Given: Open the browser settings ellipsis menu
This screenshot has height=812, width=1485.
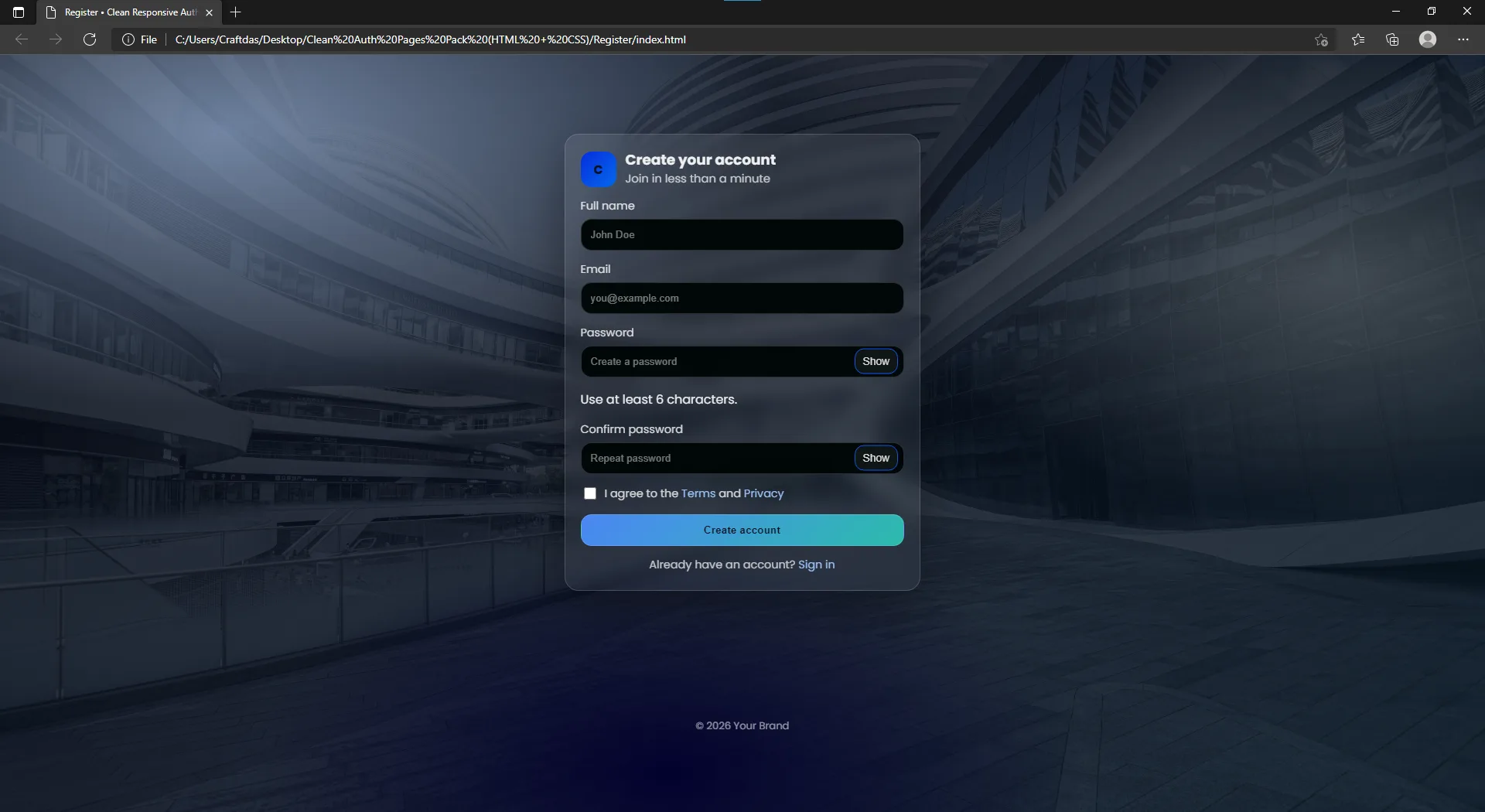Looking at the screenshot, I should (x=1463, y=39).
